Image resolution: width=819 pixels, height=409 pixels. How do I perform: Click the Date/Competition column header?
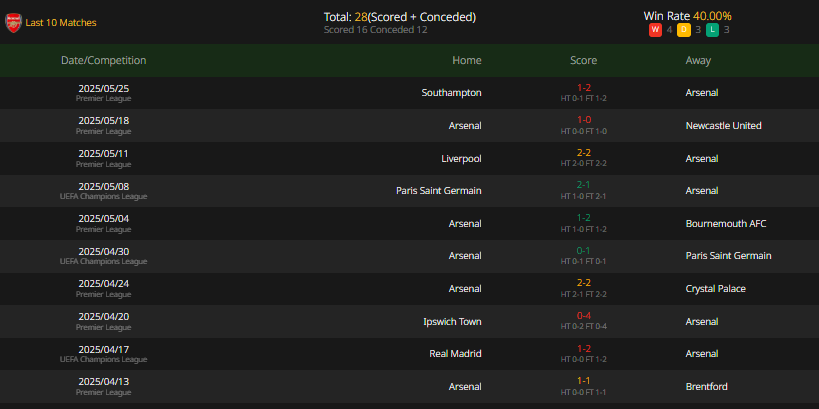pos(103,61)
